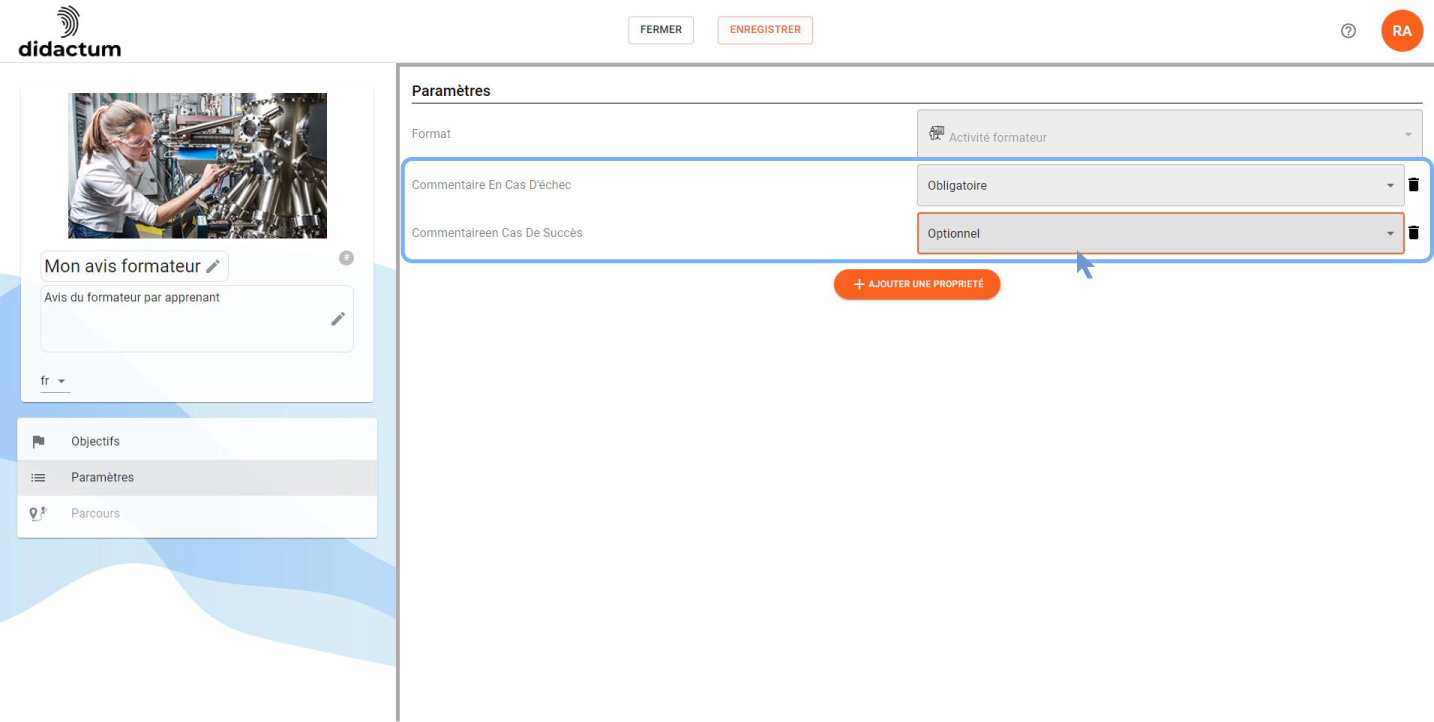Image resolution: width=1434 pixels, height=722 pixels.
Task: Open the Optionnel dropdown for succès comment
Action: (x=1161, y=233)
